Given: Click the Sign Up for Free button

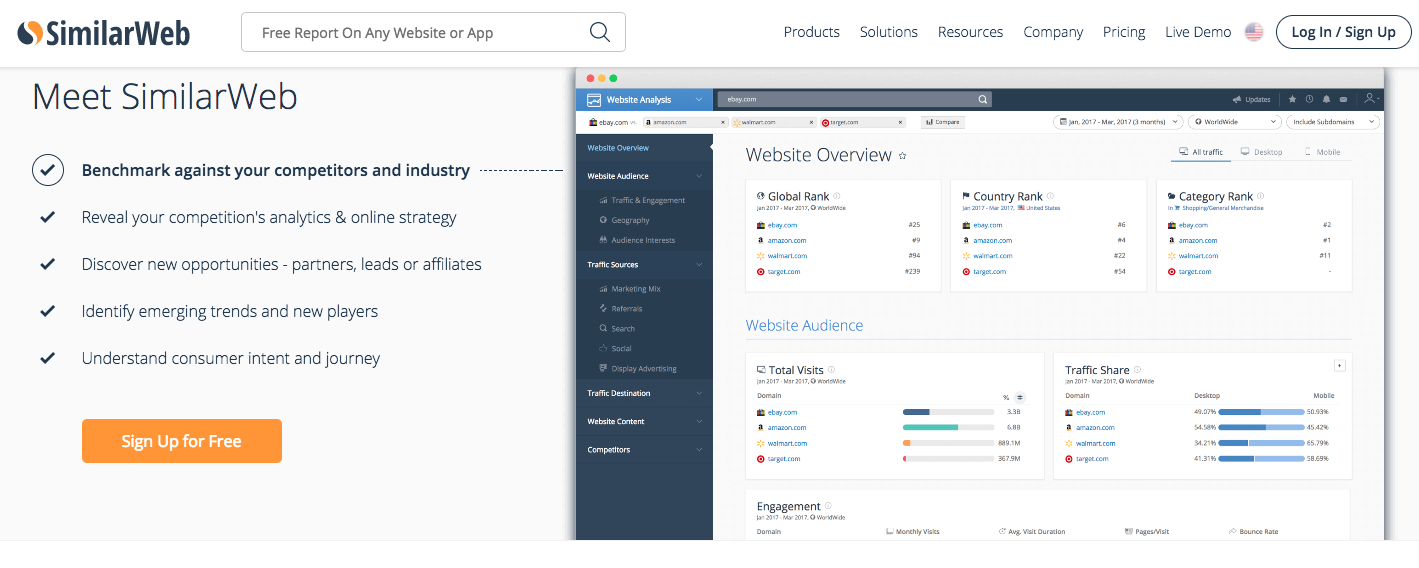Looking at the screenshot, I should (x=182, y=441).
